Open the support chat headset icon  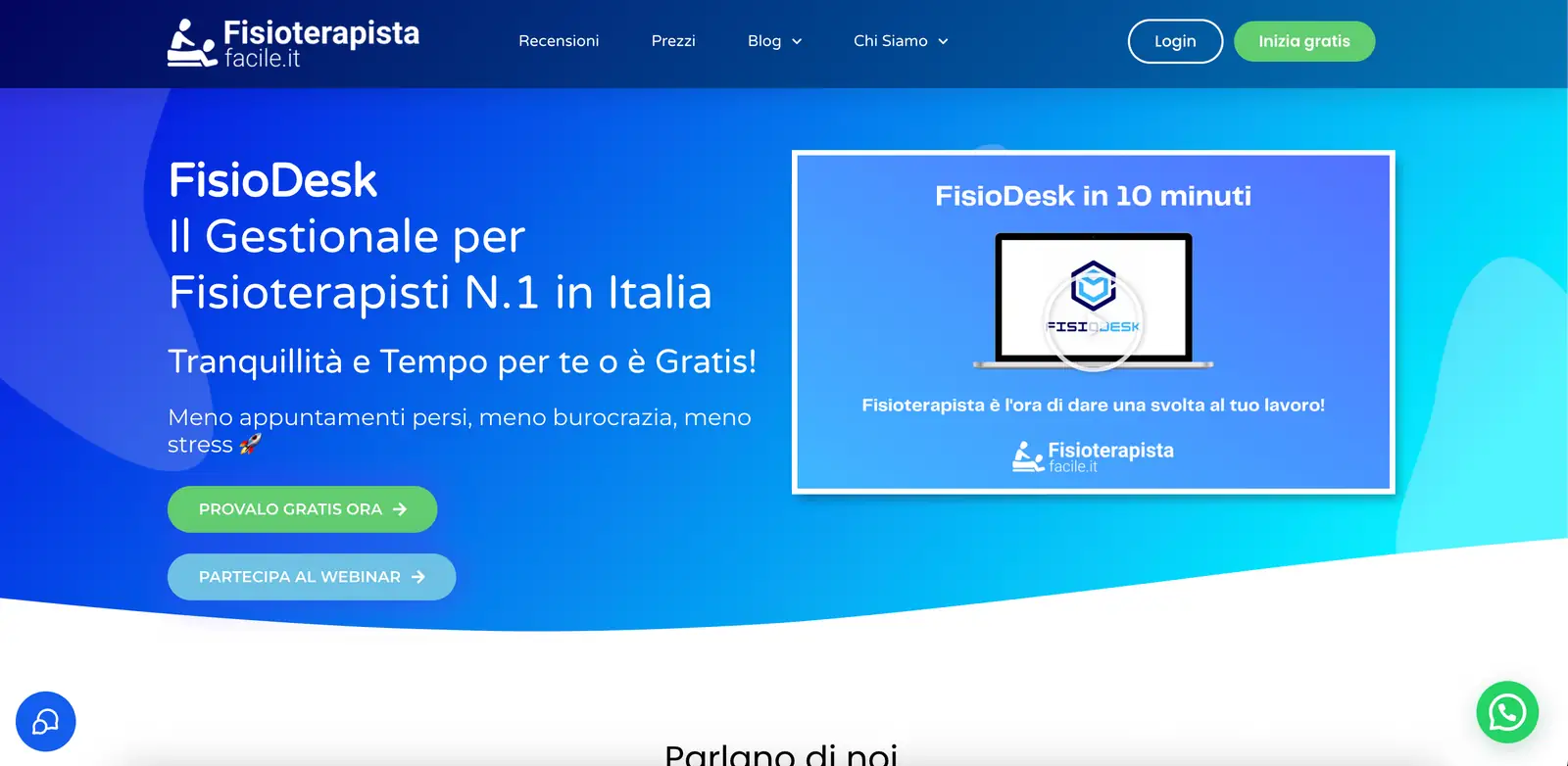[46, 722]
